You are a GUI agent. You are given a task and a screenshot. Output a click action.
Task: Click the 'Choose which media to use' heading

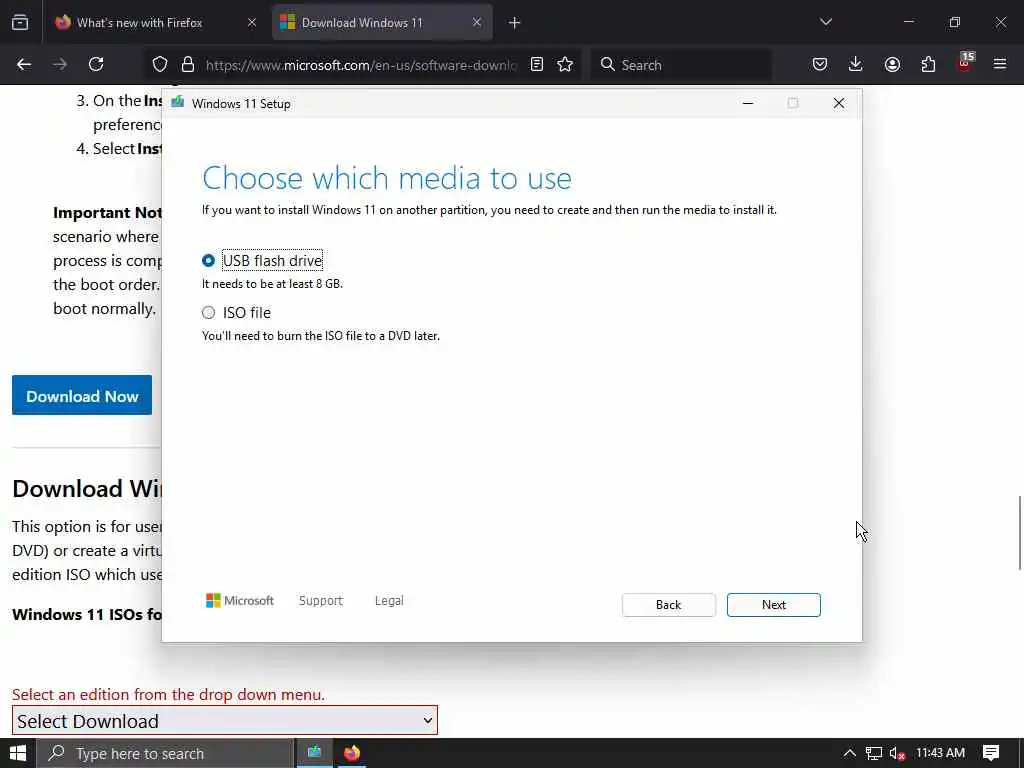click(387, 178)
